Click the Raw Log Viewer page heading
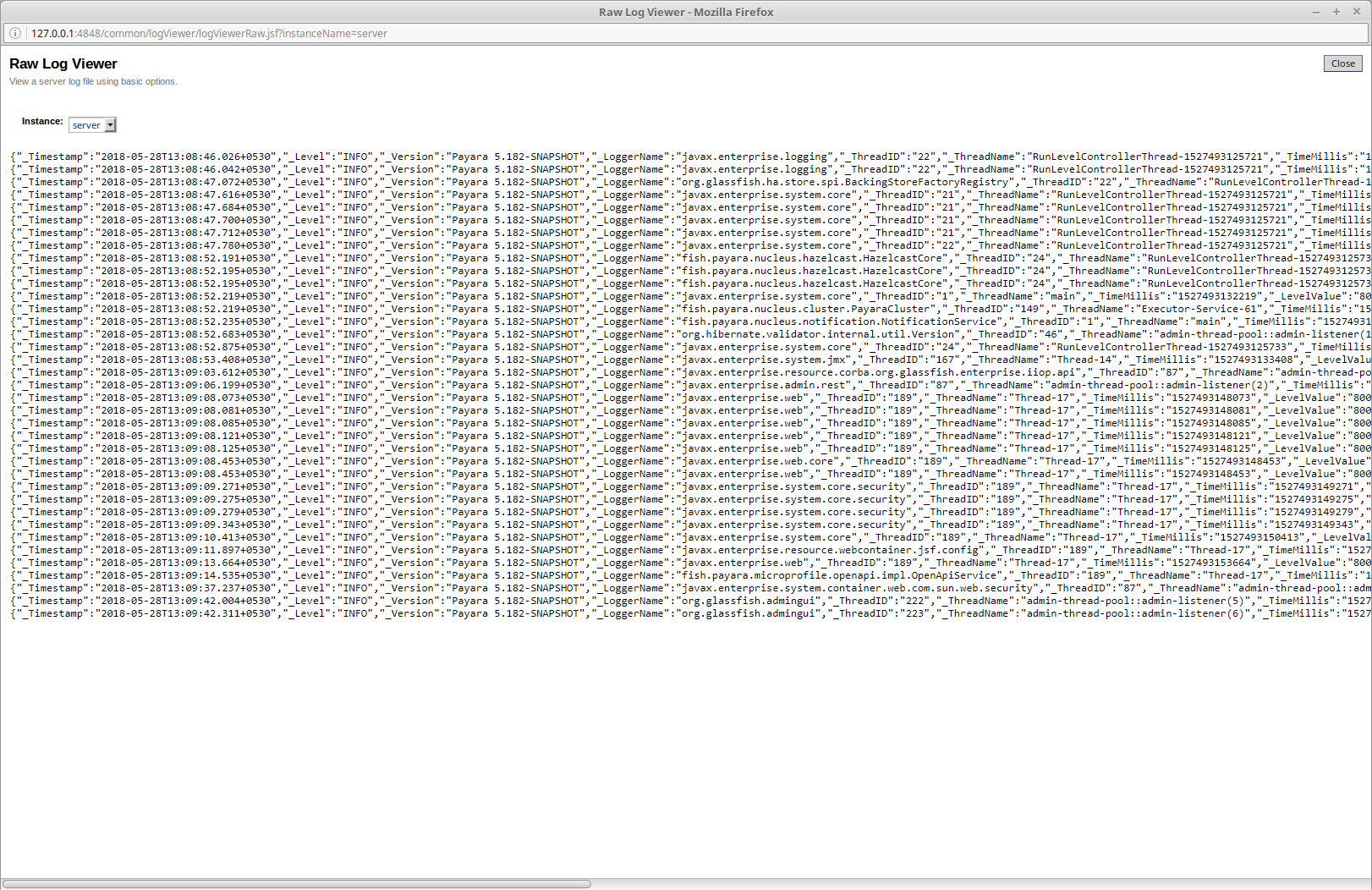This screenshot has height=890, width=1372. [x=63, y=63]
